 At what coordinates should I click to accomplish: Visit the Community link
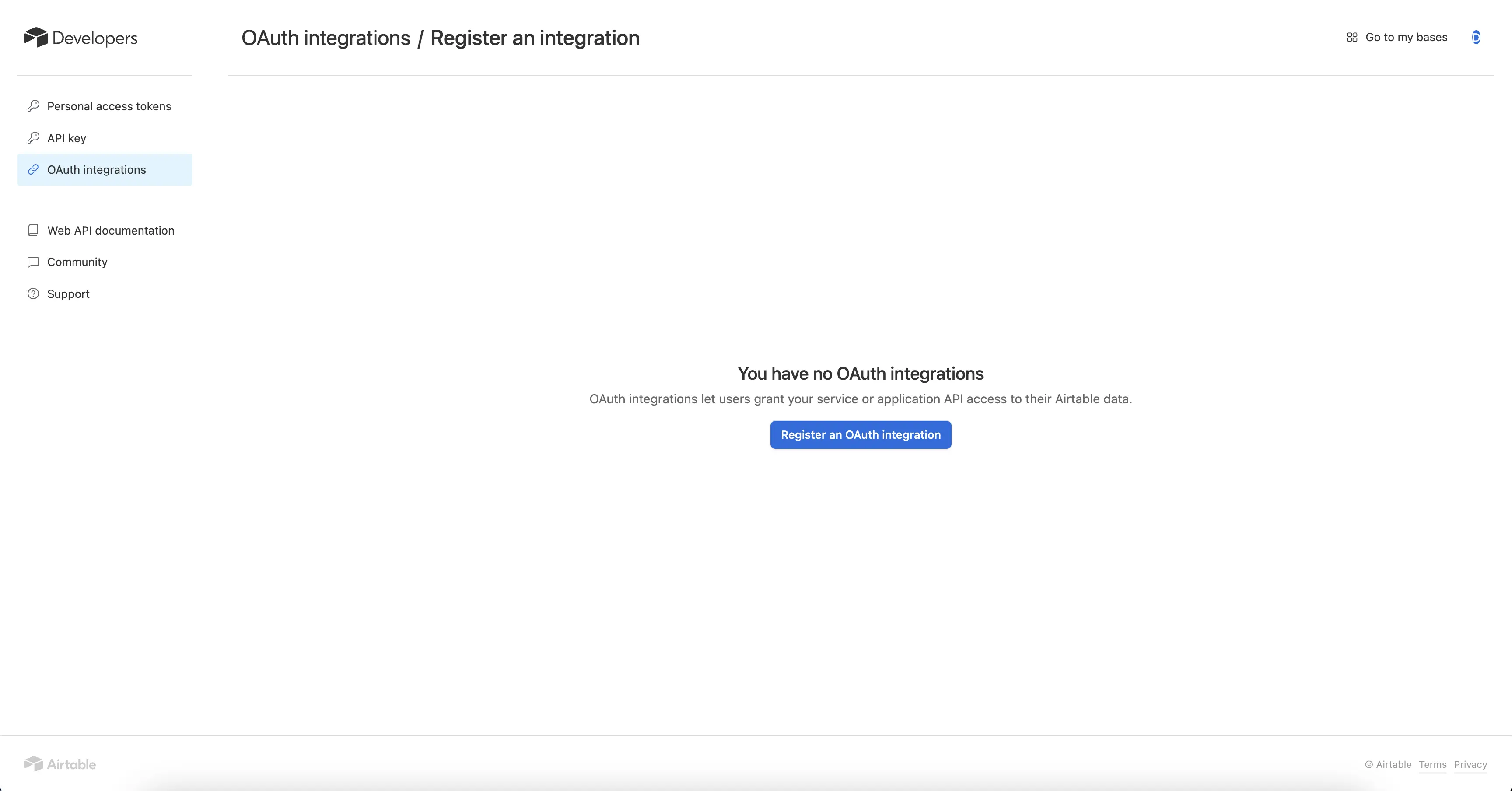point(105,262)
